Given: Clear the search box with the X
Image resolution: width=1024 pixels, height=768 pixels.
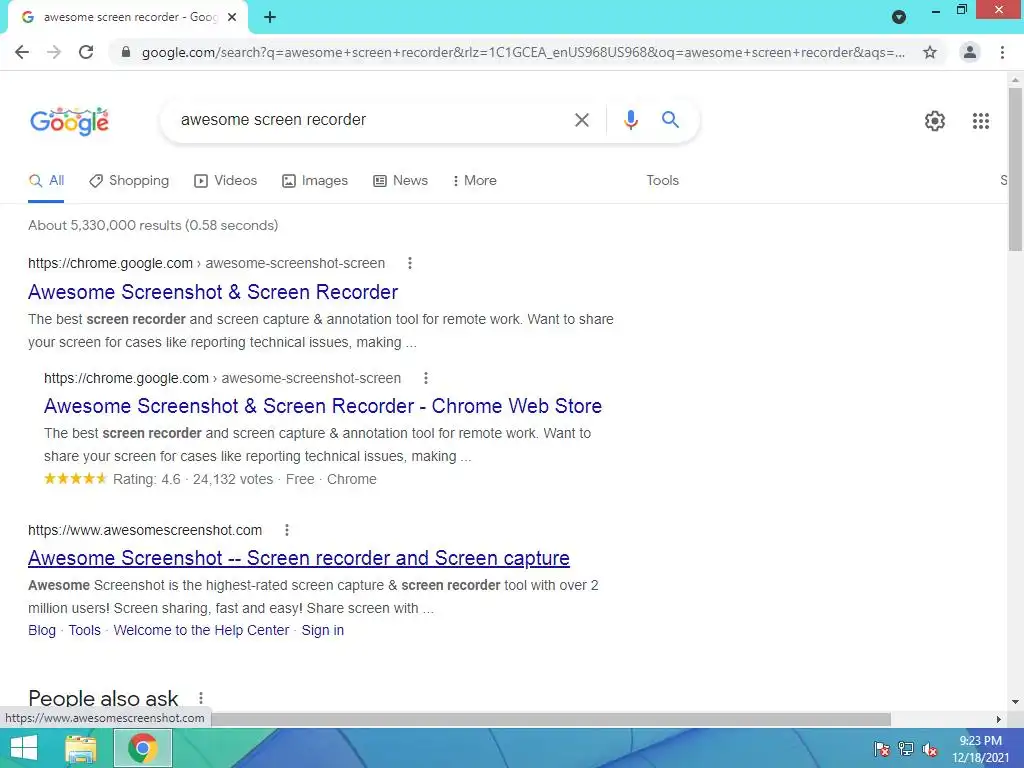Looking at the screenshot, I should click(581, 120).
